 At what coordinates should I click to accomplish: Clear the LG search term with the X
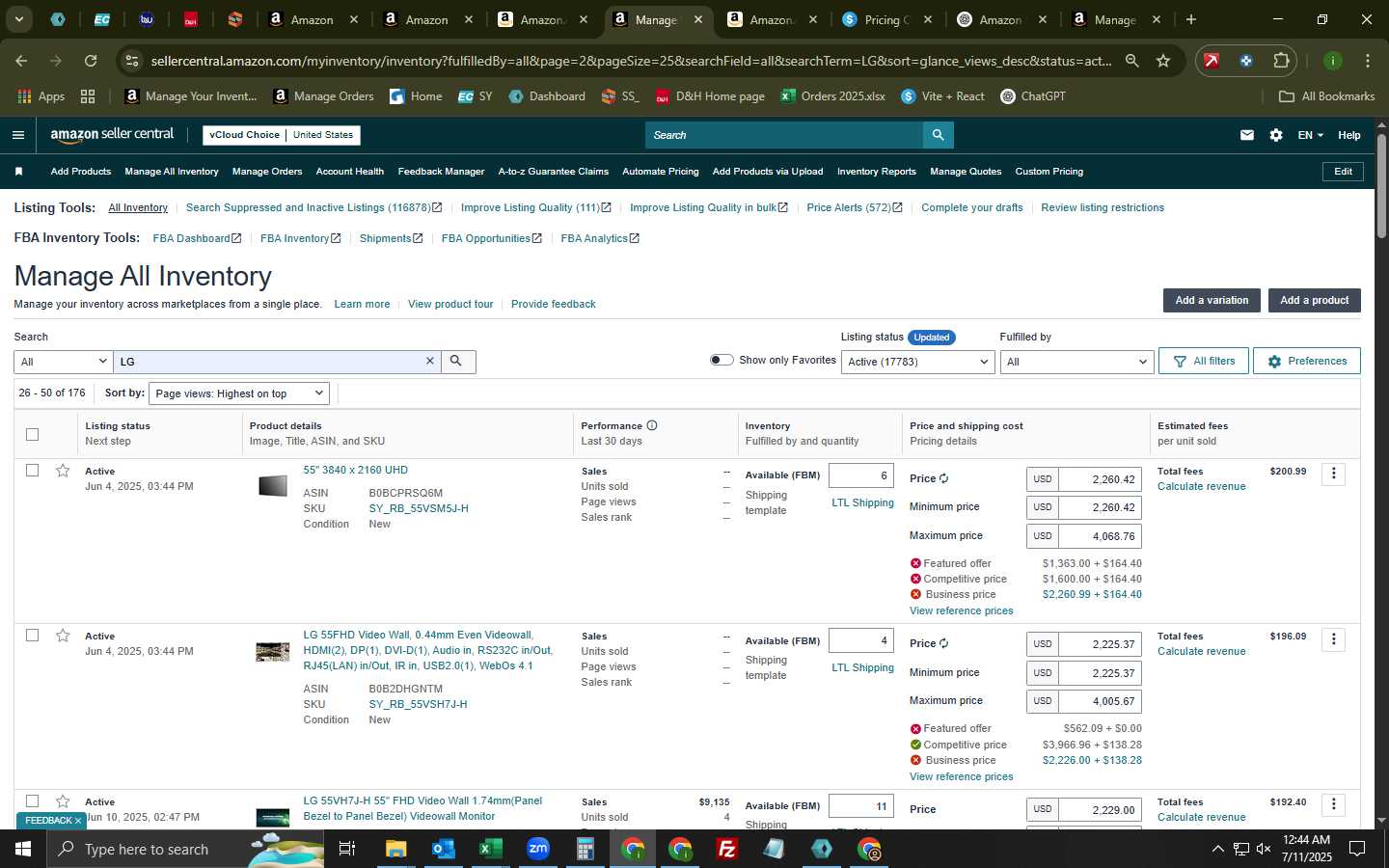430,361
